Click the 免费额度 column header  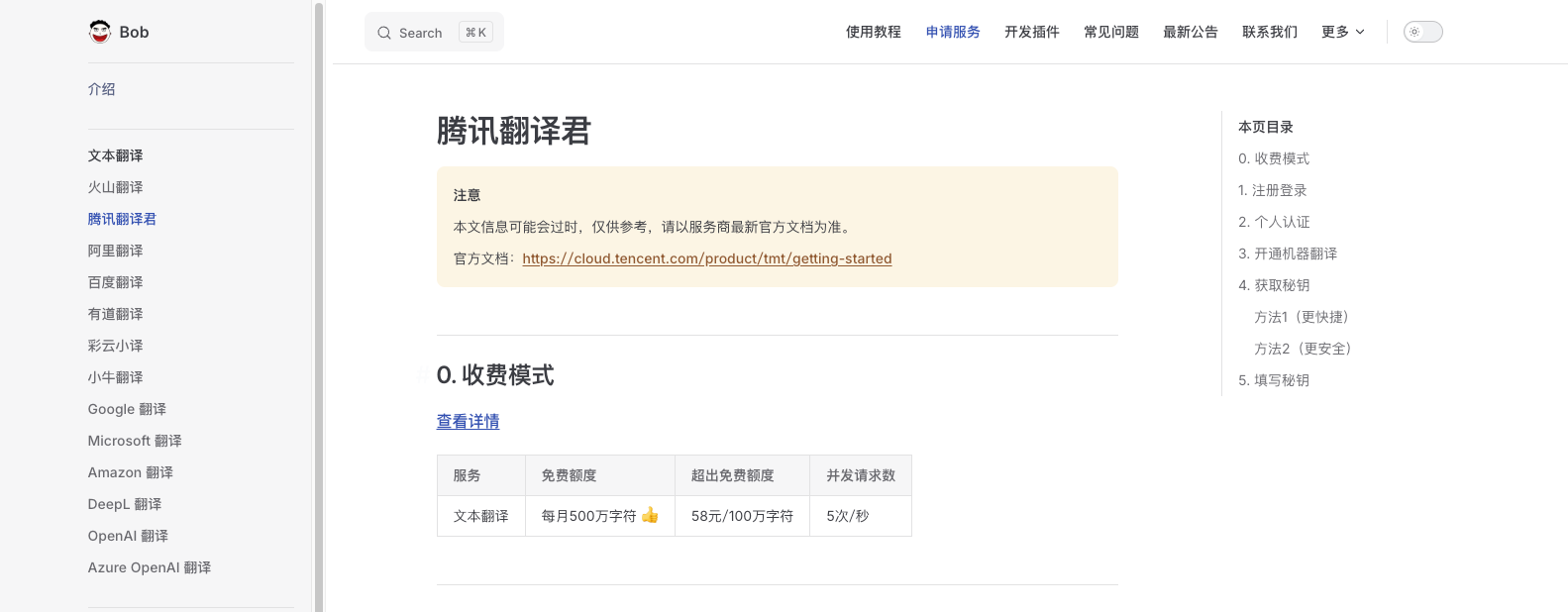point(600,475)
